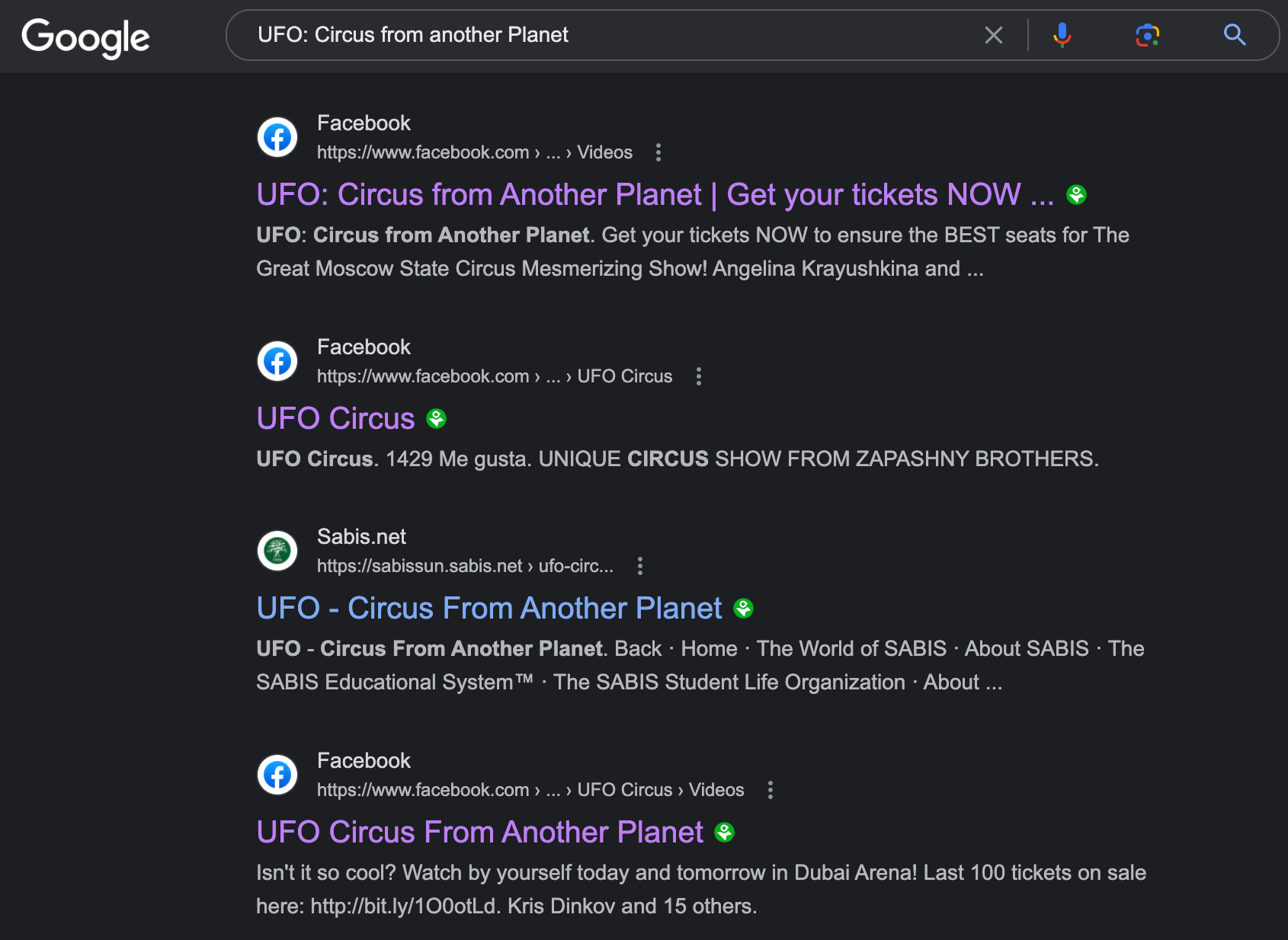Viewport: 1288px width, 940px height.
Task: Clear the search box text
Action: [993, 35]
